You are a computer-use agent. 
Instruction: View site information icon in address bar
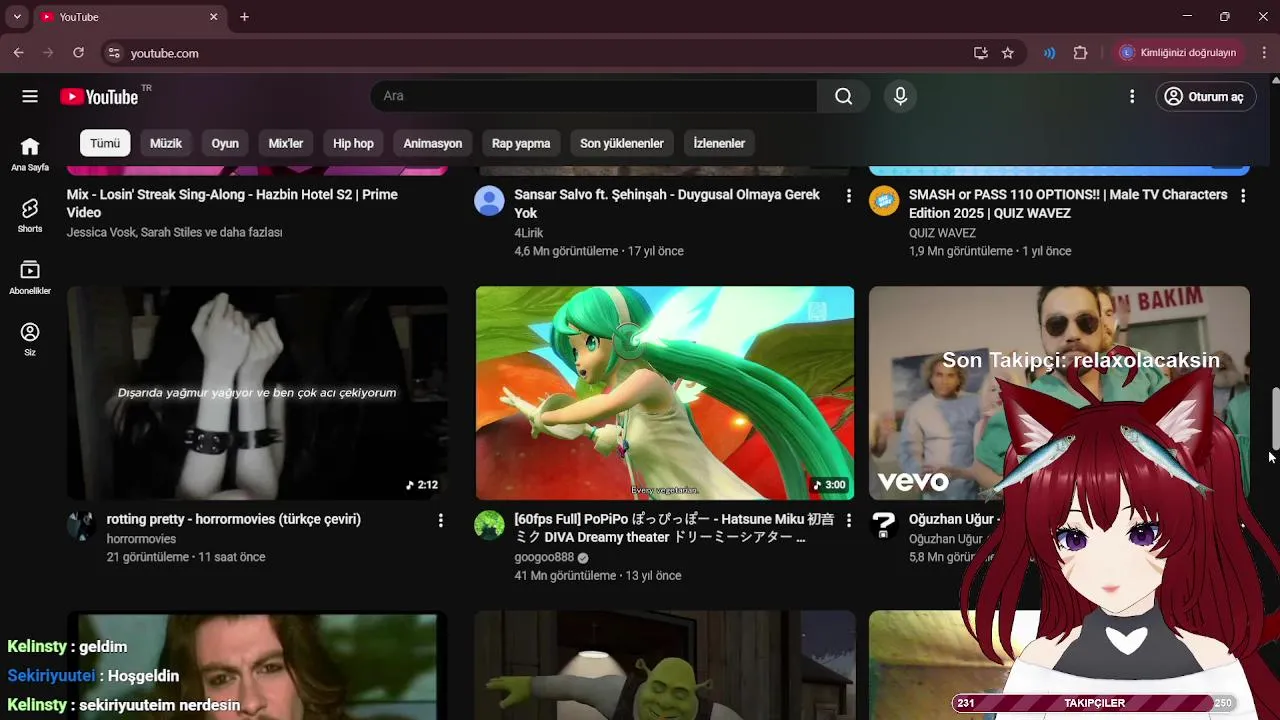click(114, 53)
